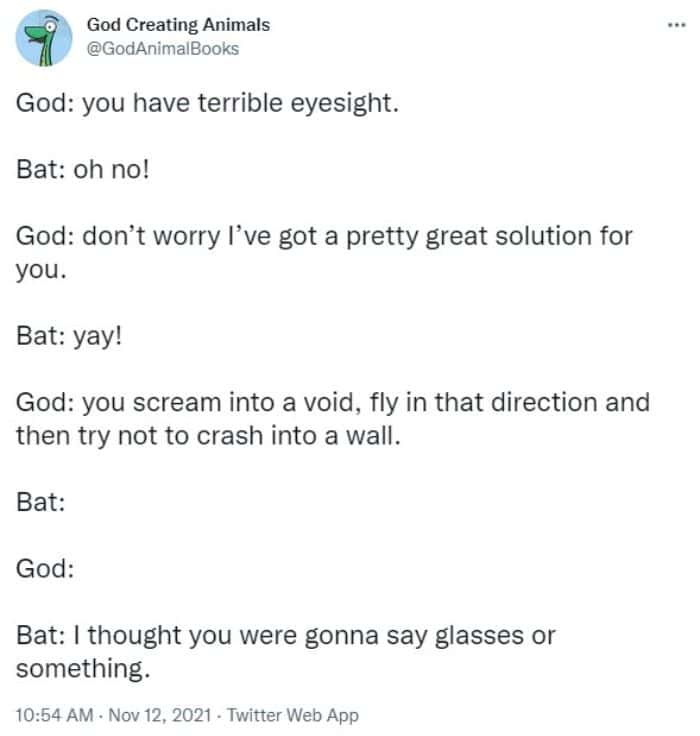Click the green dinosaur profile avatar
Viewport: 700px width, 736px height.
pyautogui.click(x=43, y=38)
